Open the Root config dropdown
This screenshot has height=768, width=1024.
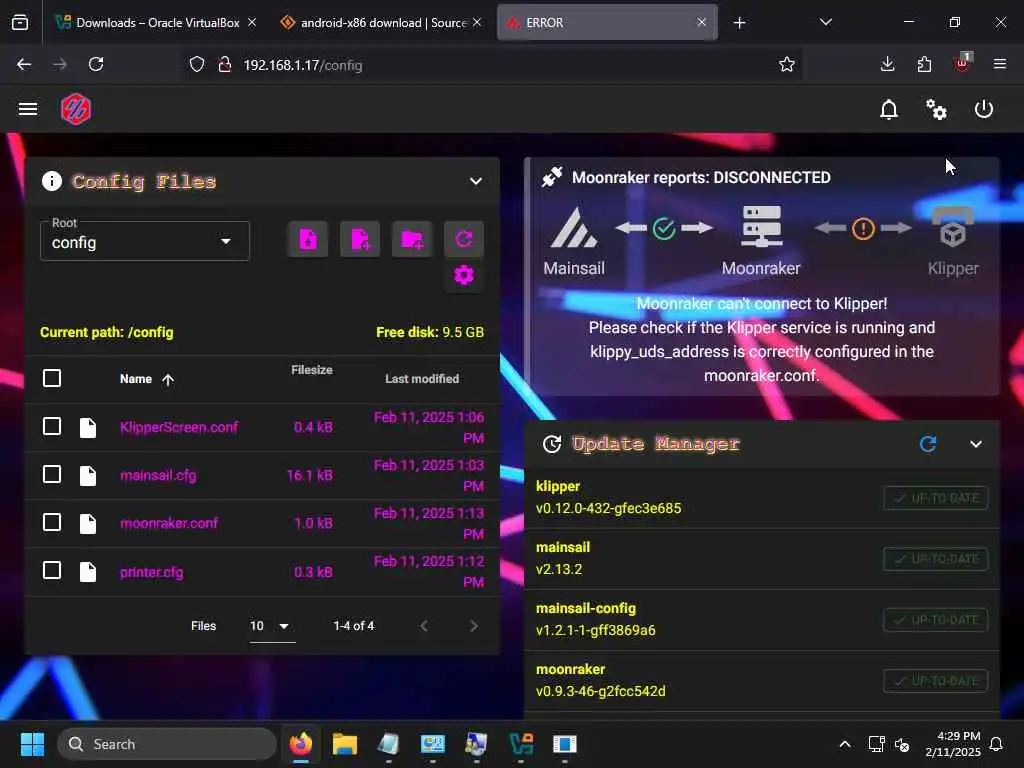pos(144,241)
